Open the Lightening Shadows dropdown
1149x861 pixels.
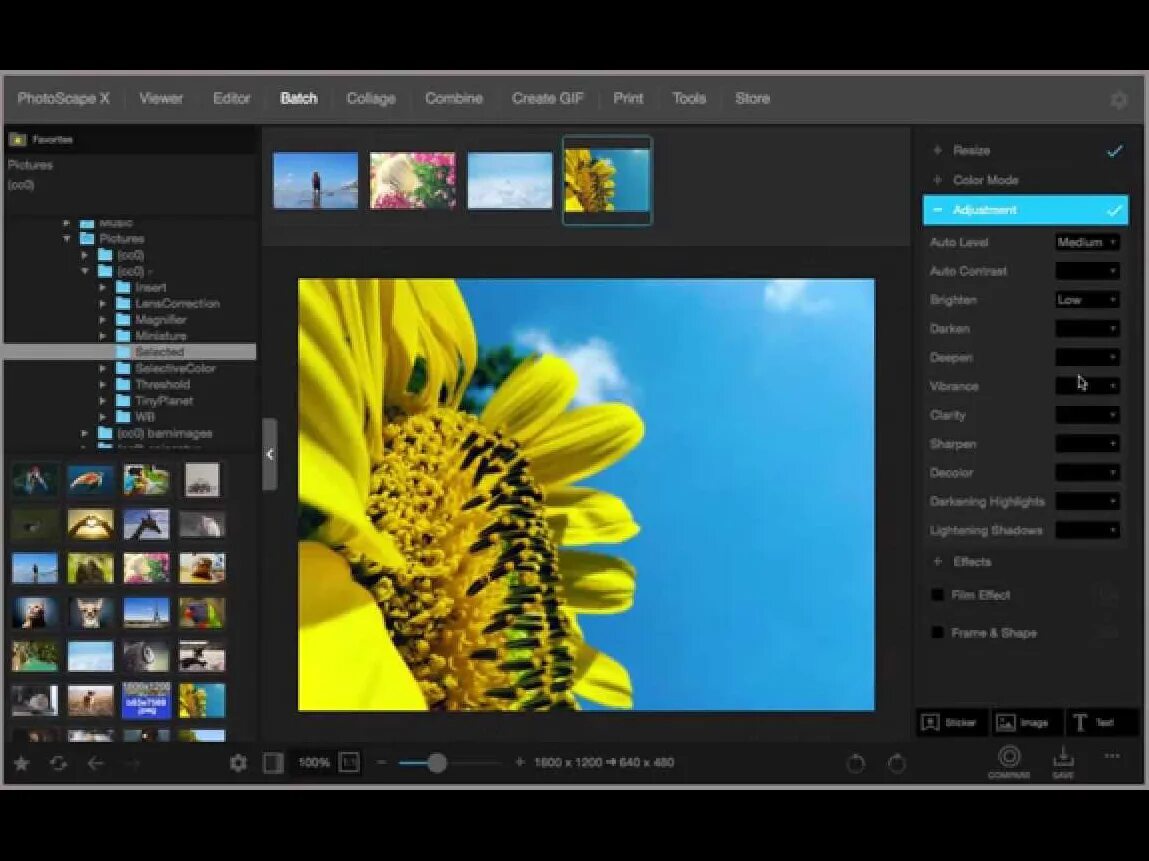pos(1087,530)
